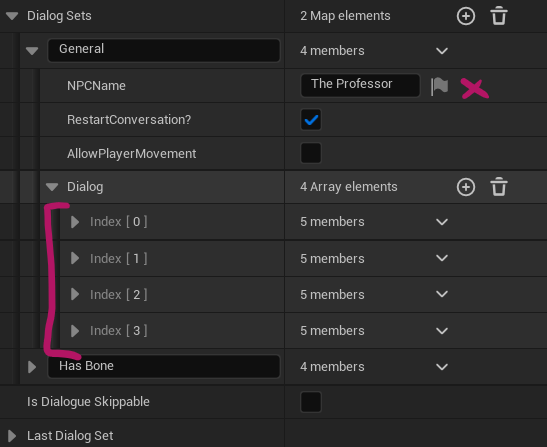Expand the Has Bone map entry
Viewport: 547px width, 447px height.
32,367
